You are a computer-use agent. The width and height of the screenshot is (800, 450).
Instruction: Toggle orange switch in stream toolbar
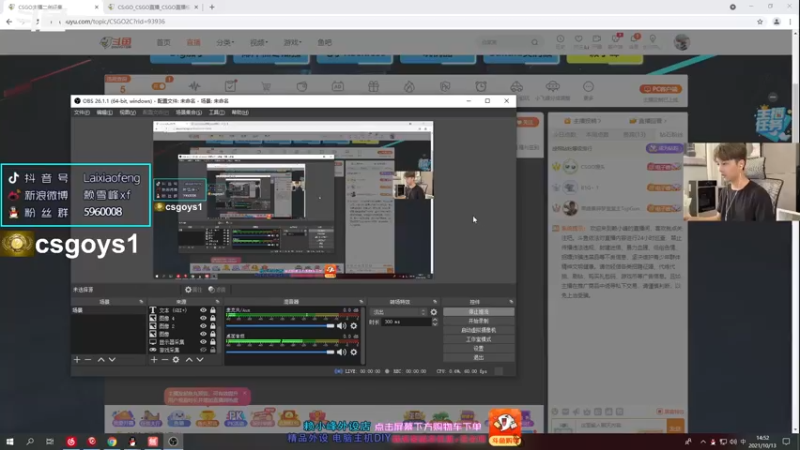(159, 86)
